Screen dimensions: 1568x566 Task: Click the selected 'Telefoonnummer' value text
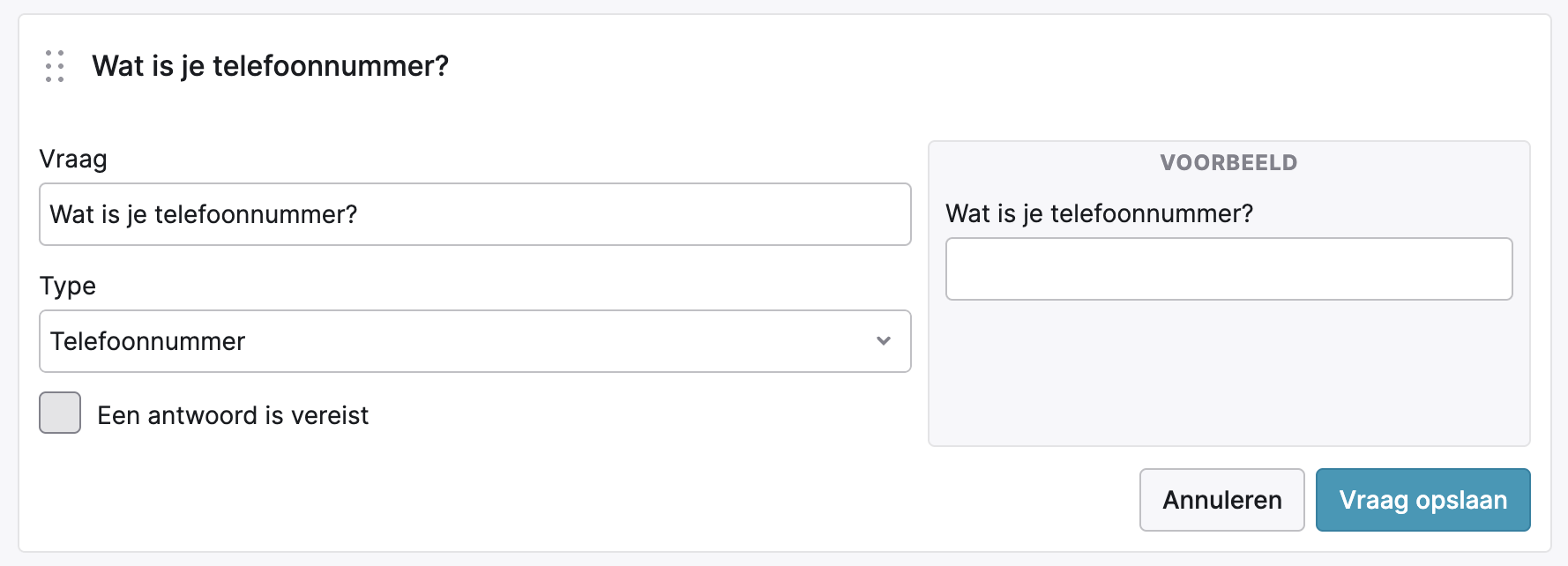tap(148, 341)
